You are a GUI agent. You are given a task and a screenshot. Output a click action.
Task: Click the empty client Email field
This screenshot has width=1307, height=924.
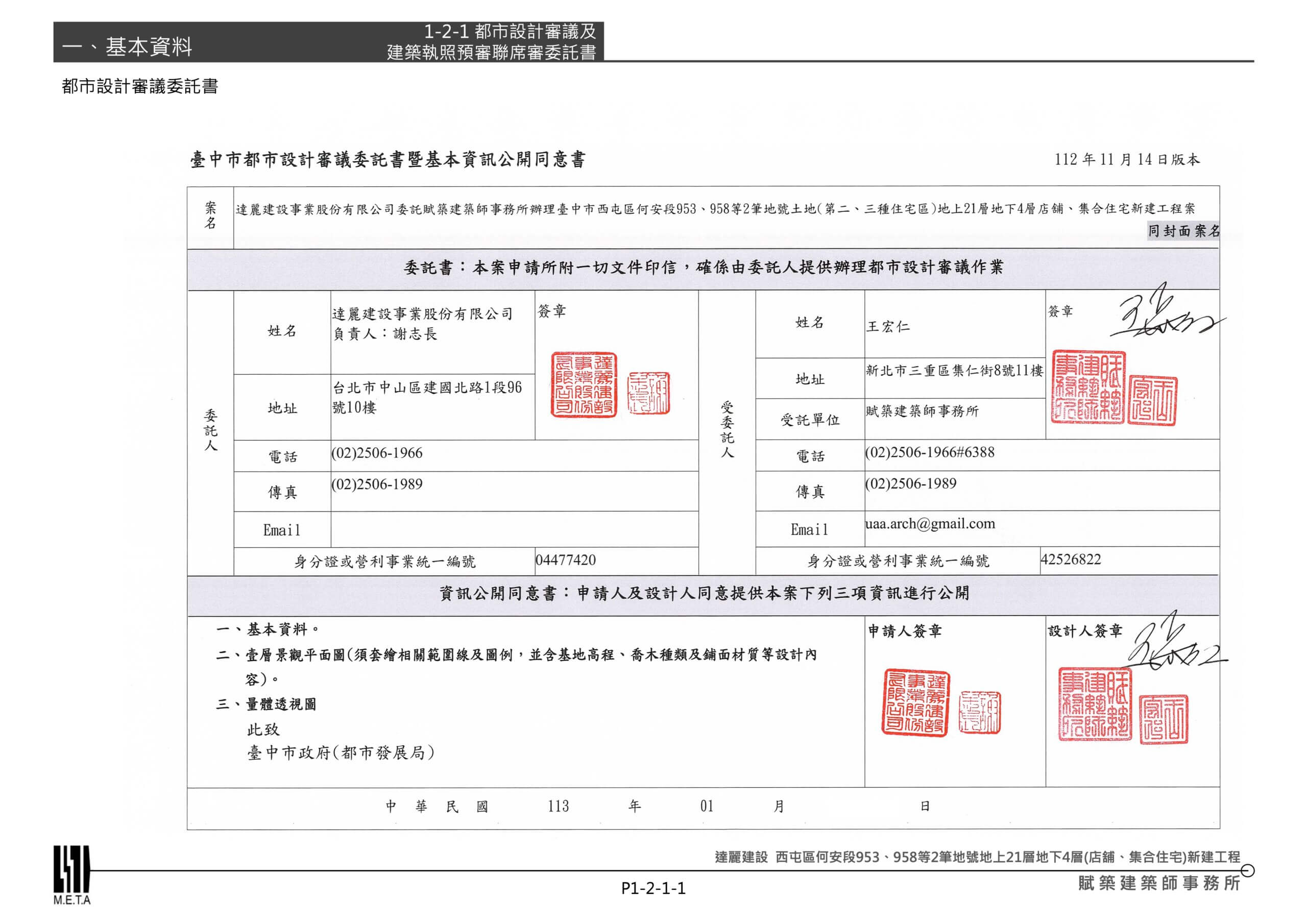515,529
